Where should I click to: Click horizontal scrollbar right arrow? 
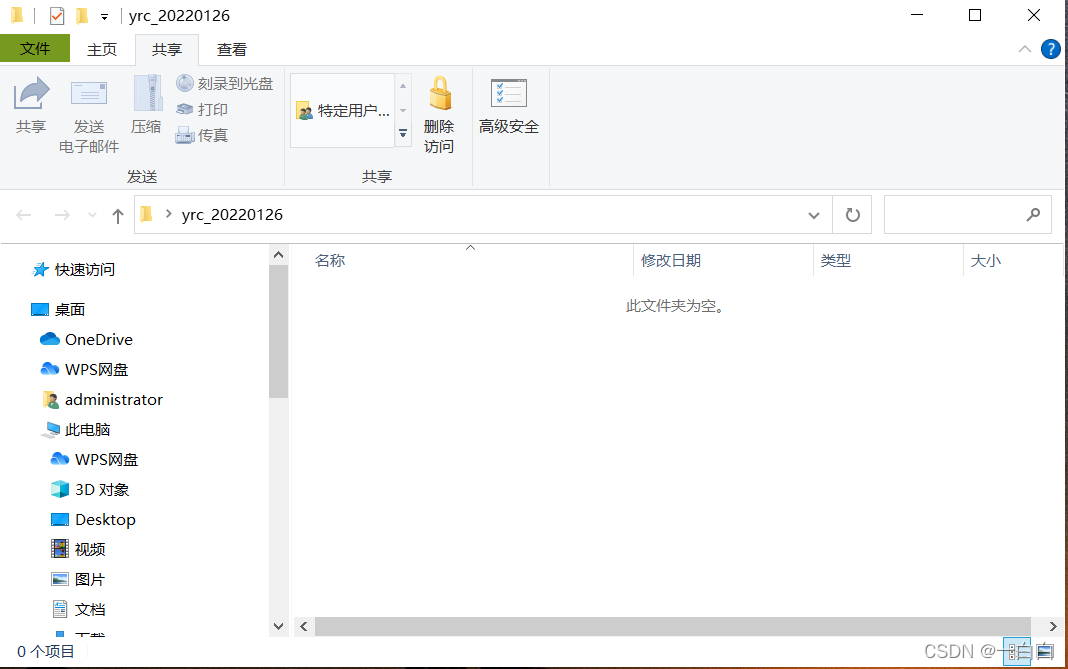tap(1053, 626)
